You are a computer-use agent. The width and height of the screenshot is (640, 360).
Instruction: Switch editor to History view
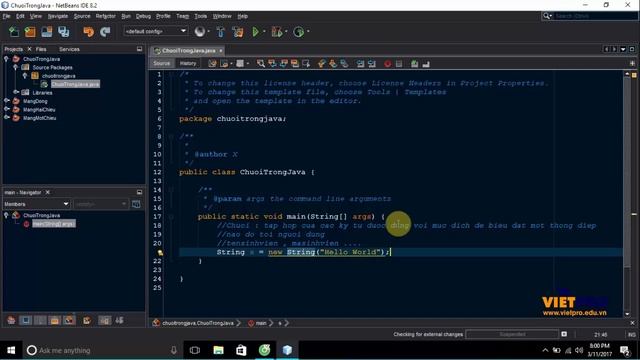[x=188, y=63]
